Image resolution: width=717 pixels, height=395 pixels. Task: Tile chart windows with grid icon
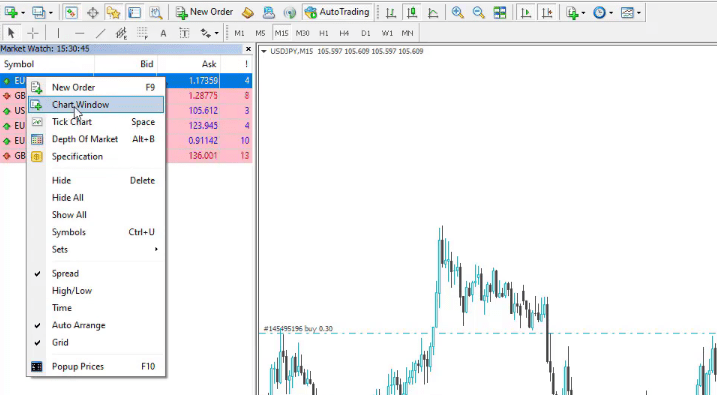500,12
